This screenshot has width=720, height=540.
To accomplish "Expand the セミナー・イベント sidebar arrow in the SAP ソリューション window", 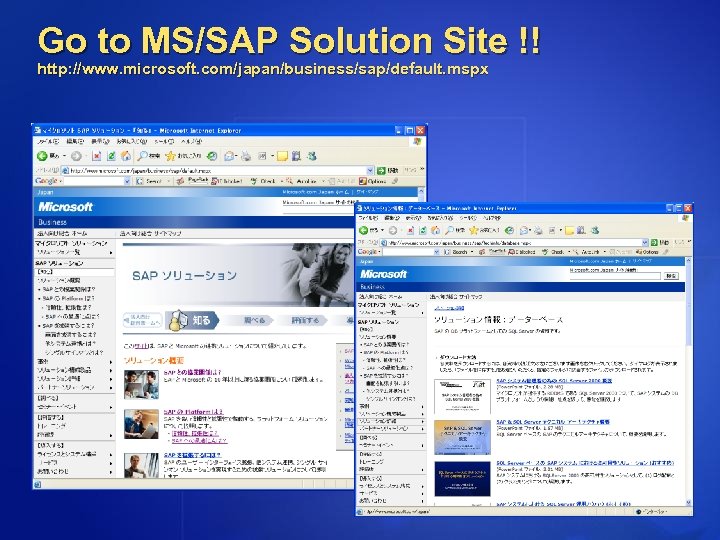I will (x=111, y=407).
